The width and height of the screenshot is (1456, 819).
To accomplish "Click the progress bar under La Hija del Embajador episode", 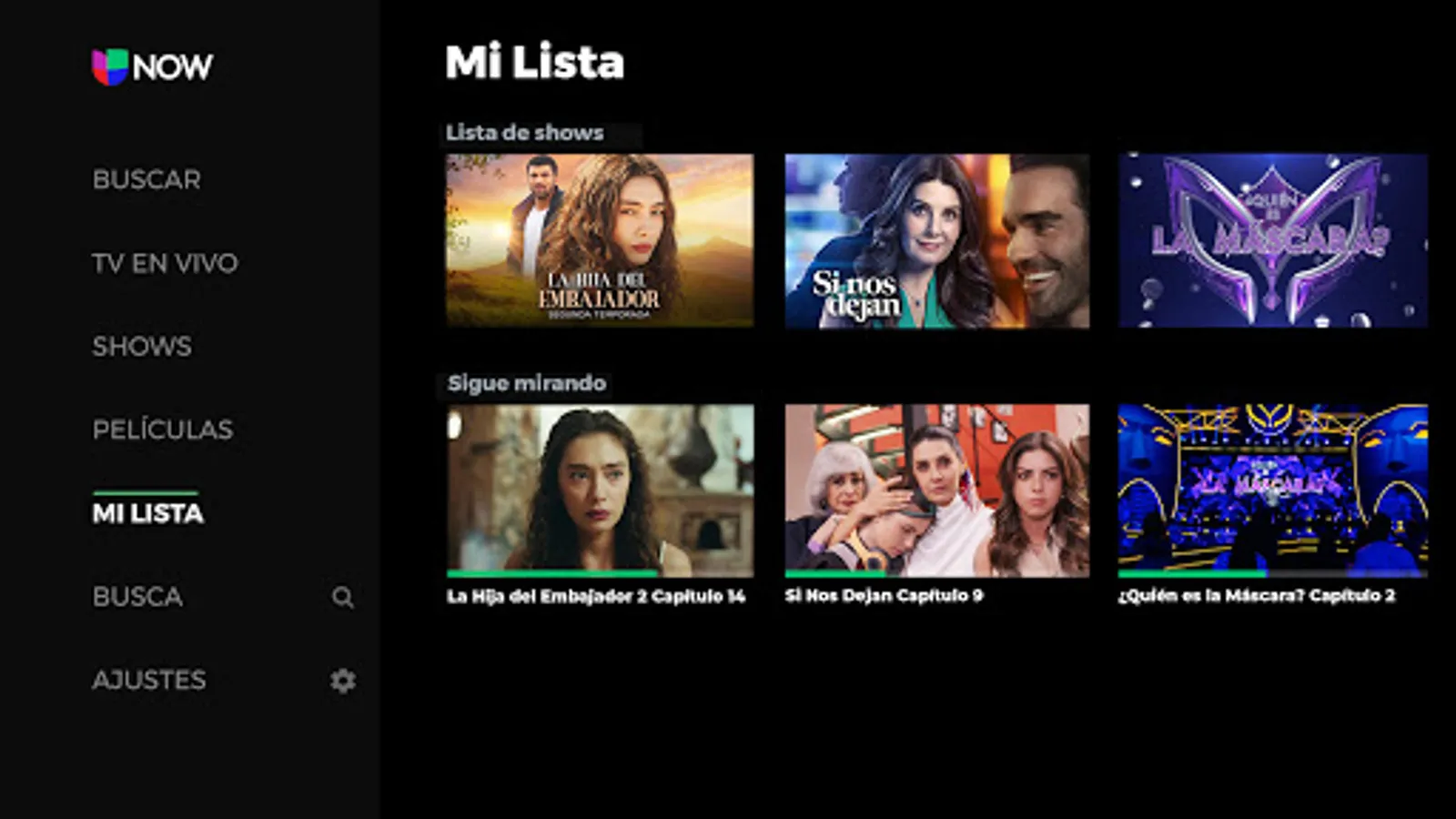I will (x=600, y=573).
